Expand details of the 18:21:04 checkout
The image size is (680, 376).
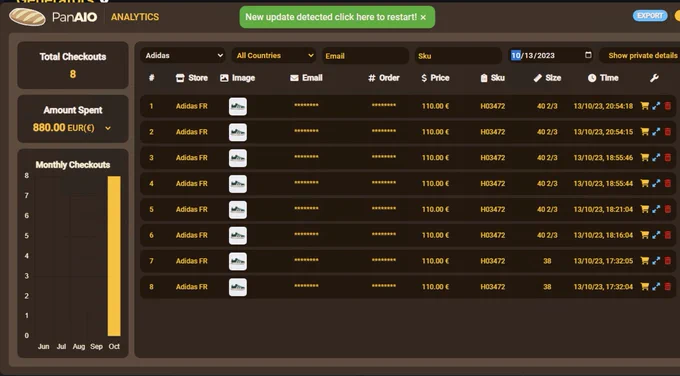(x=656, y=209)
